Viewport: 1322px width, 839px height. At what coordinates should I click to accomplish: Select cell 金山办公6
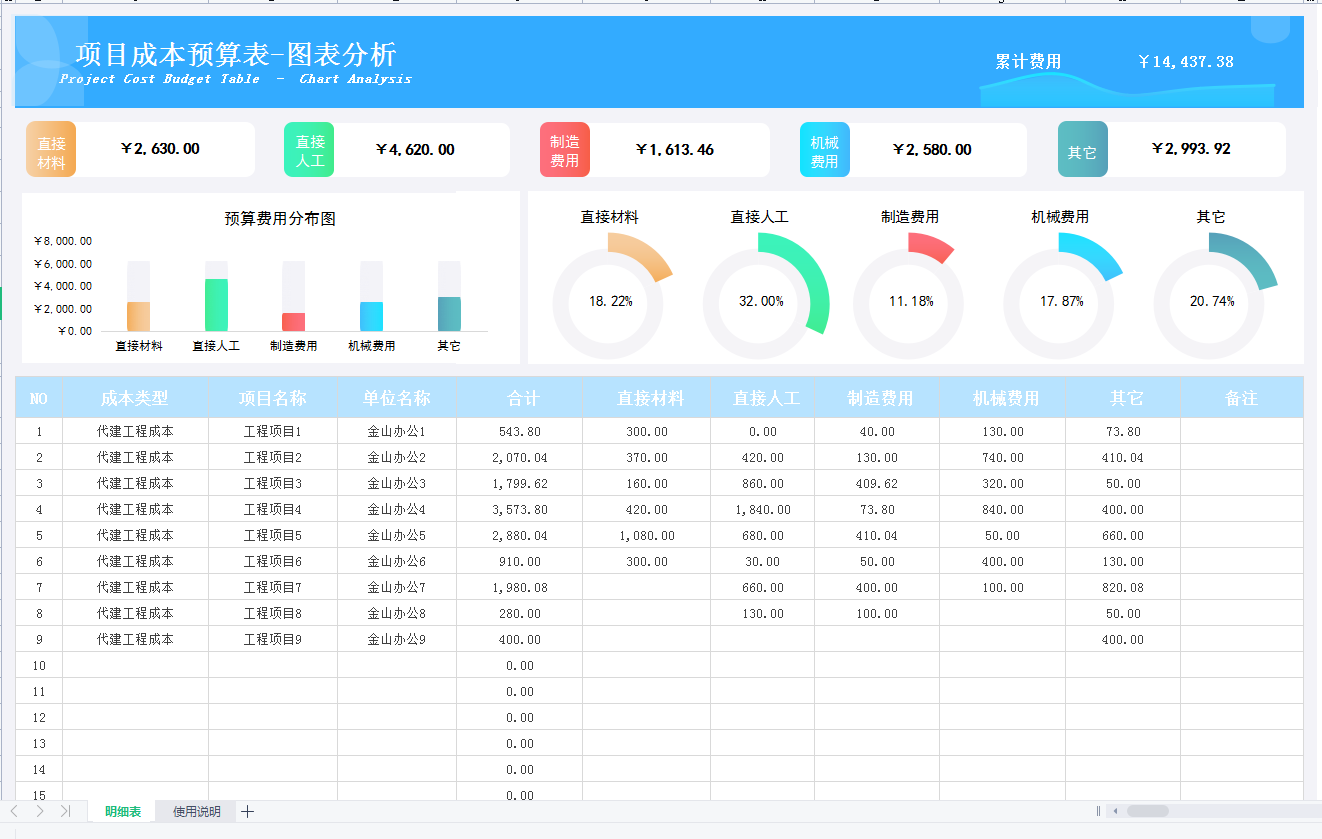click(x=397, y=562)
